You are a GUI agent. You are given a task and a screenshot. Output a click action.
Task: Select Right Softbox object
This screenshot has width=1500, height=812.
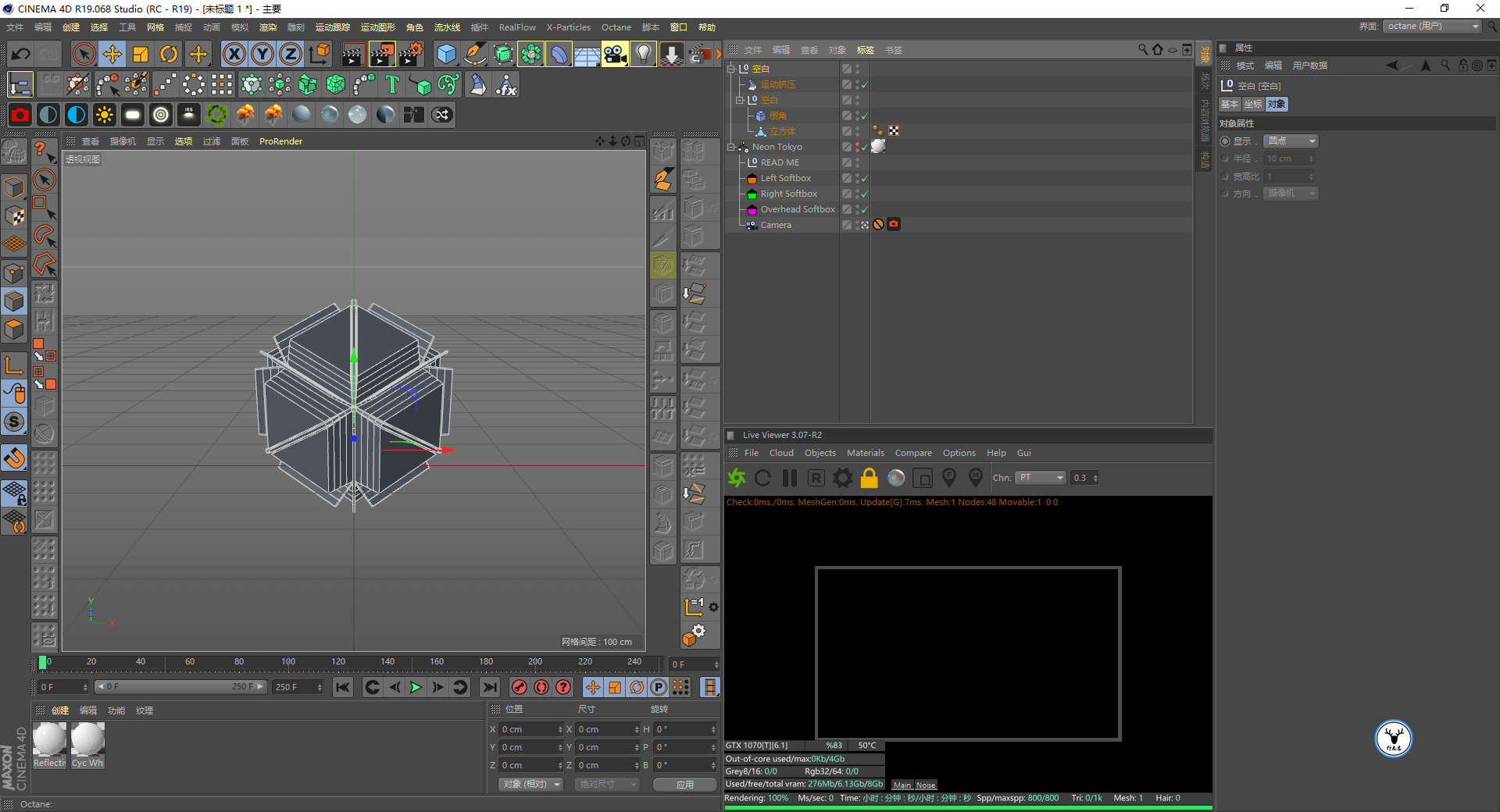click(x=789, y=194)
